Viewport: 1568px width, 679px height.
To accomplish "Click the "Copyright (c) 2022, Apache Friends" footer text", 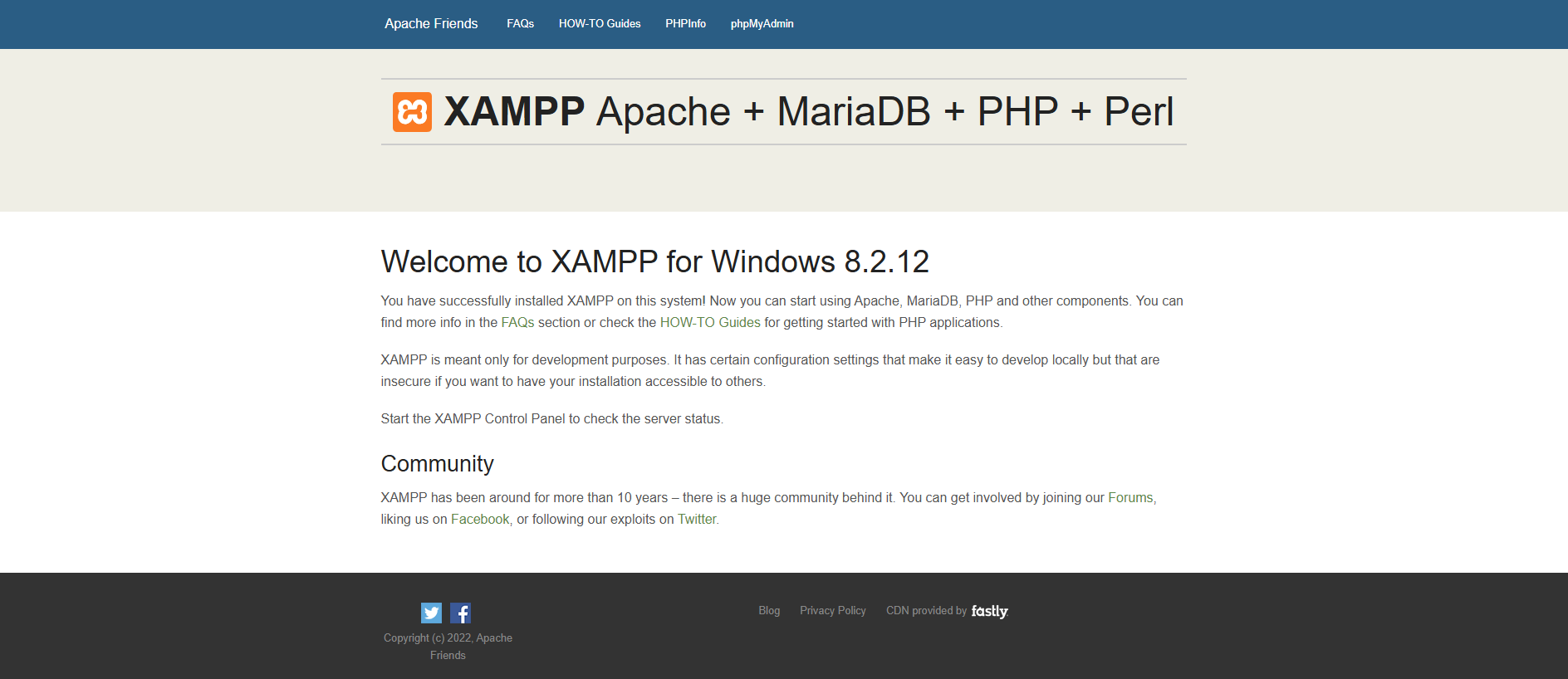I will [448, 647].
